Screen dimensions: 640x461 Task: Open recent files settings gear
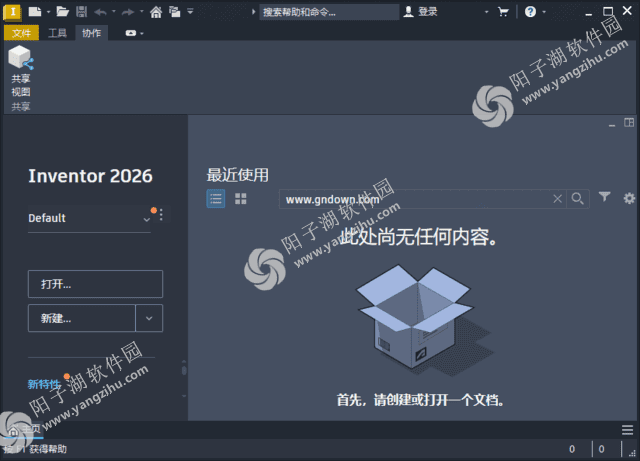[629, 198]
